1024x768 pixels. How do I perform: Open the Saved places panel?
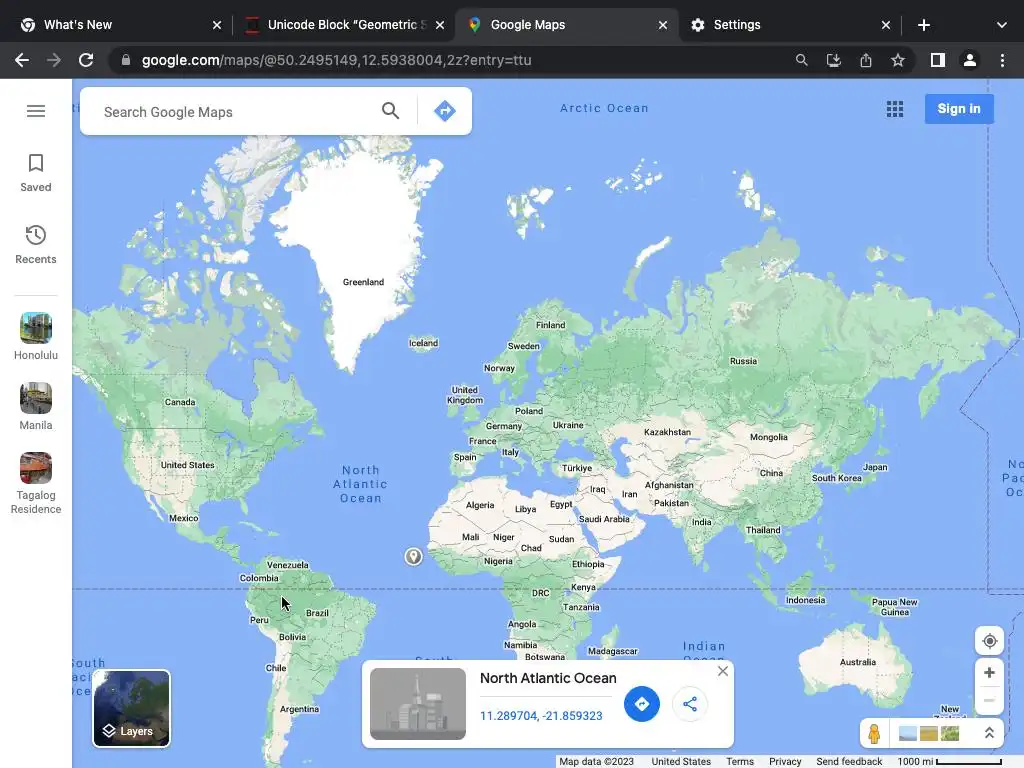pos(36,173)
